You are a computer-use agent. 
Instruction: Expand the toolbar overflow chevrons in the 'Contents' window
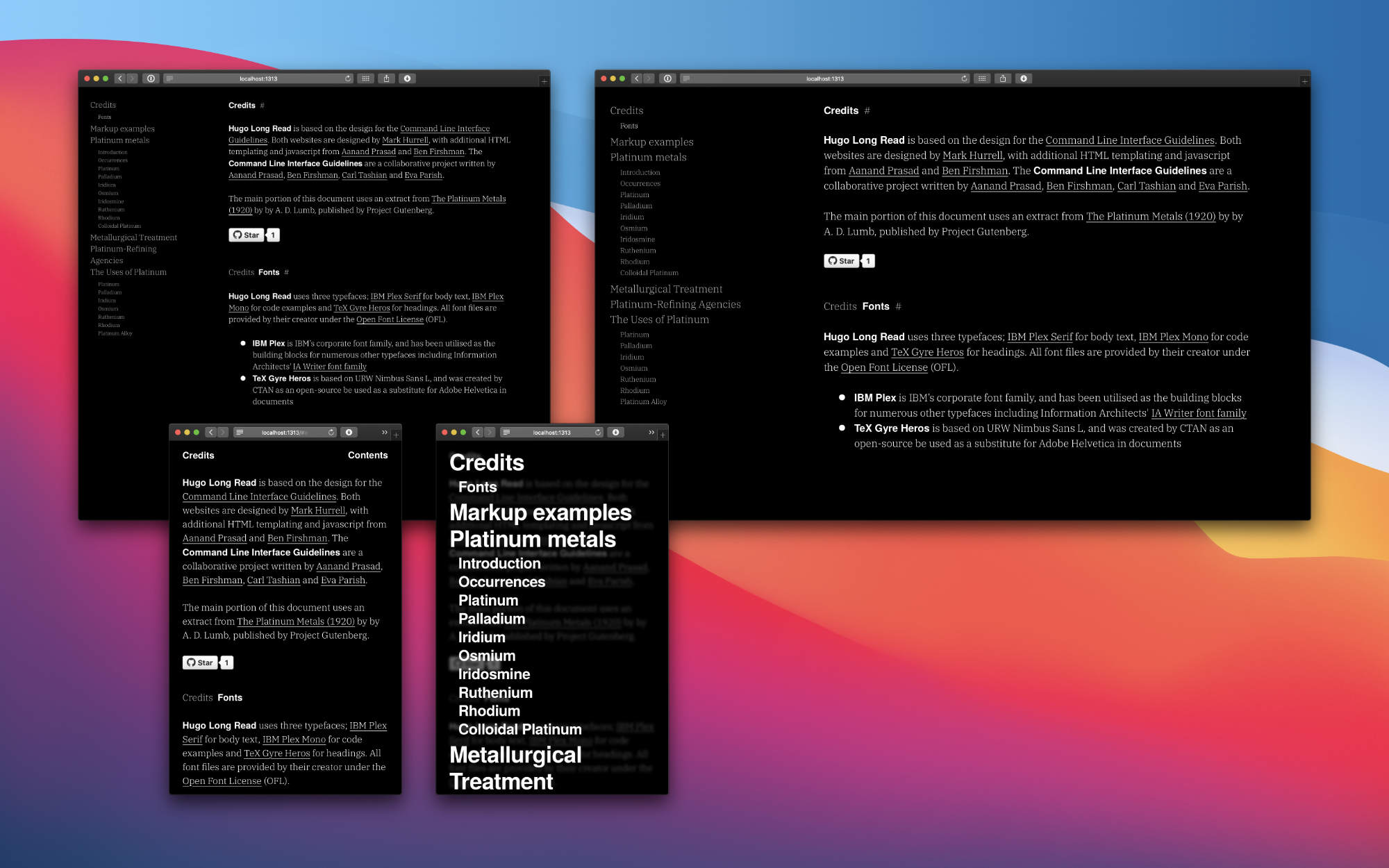(x=384, y=432)
